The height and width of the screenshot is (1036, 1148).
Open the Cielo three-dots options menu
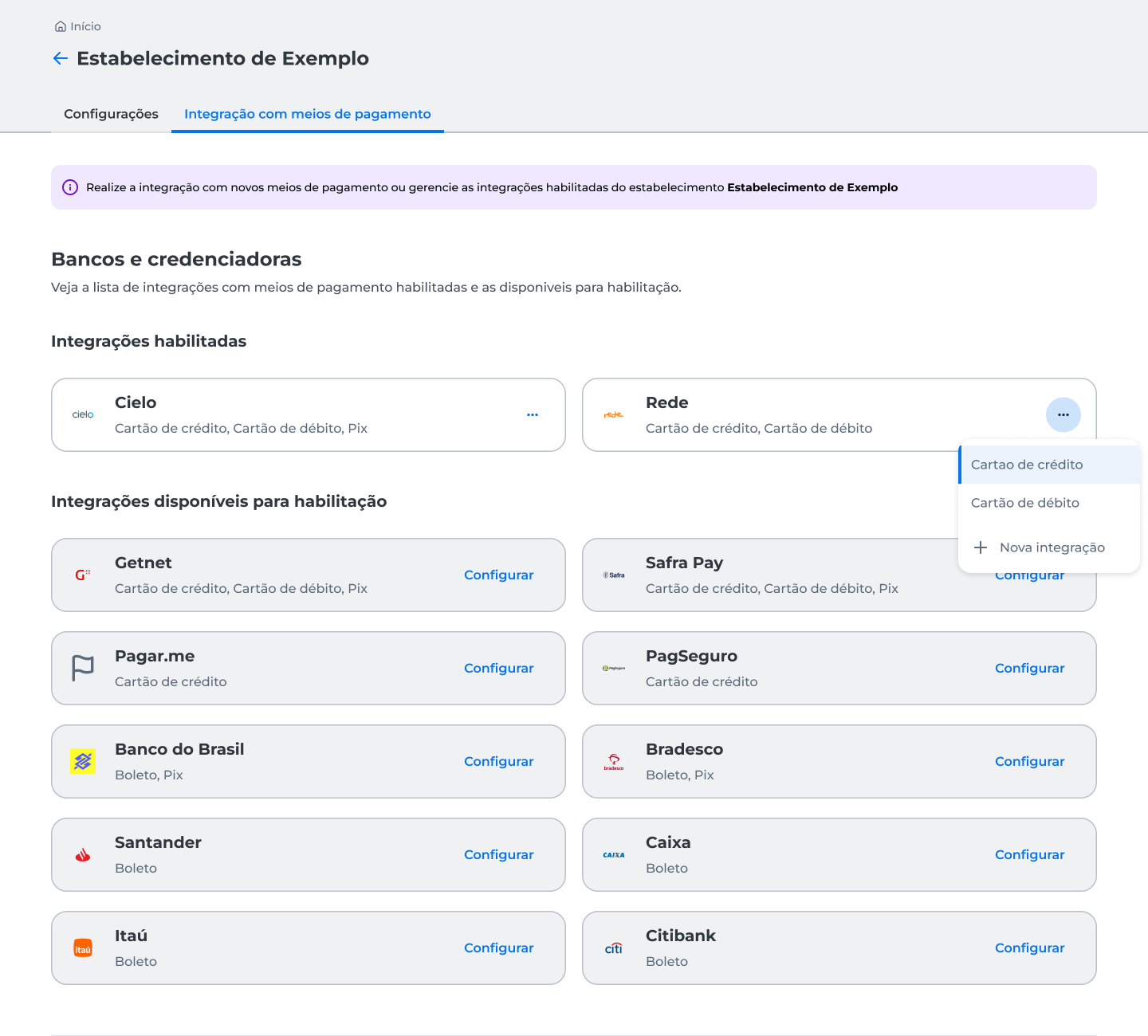pyautogui.click(x=533, y=414)
